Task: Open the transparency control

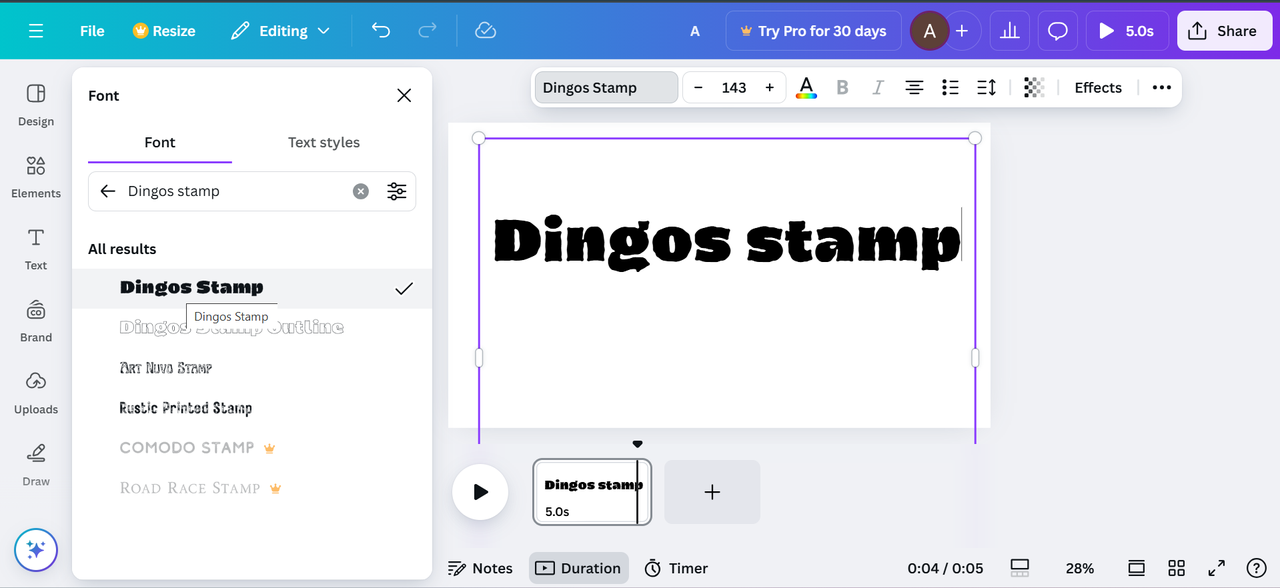Action: click(x=1034, y=88)
